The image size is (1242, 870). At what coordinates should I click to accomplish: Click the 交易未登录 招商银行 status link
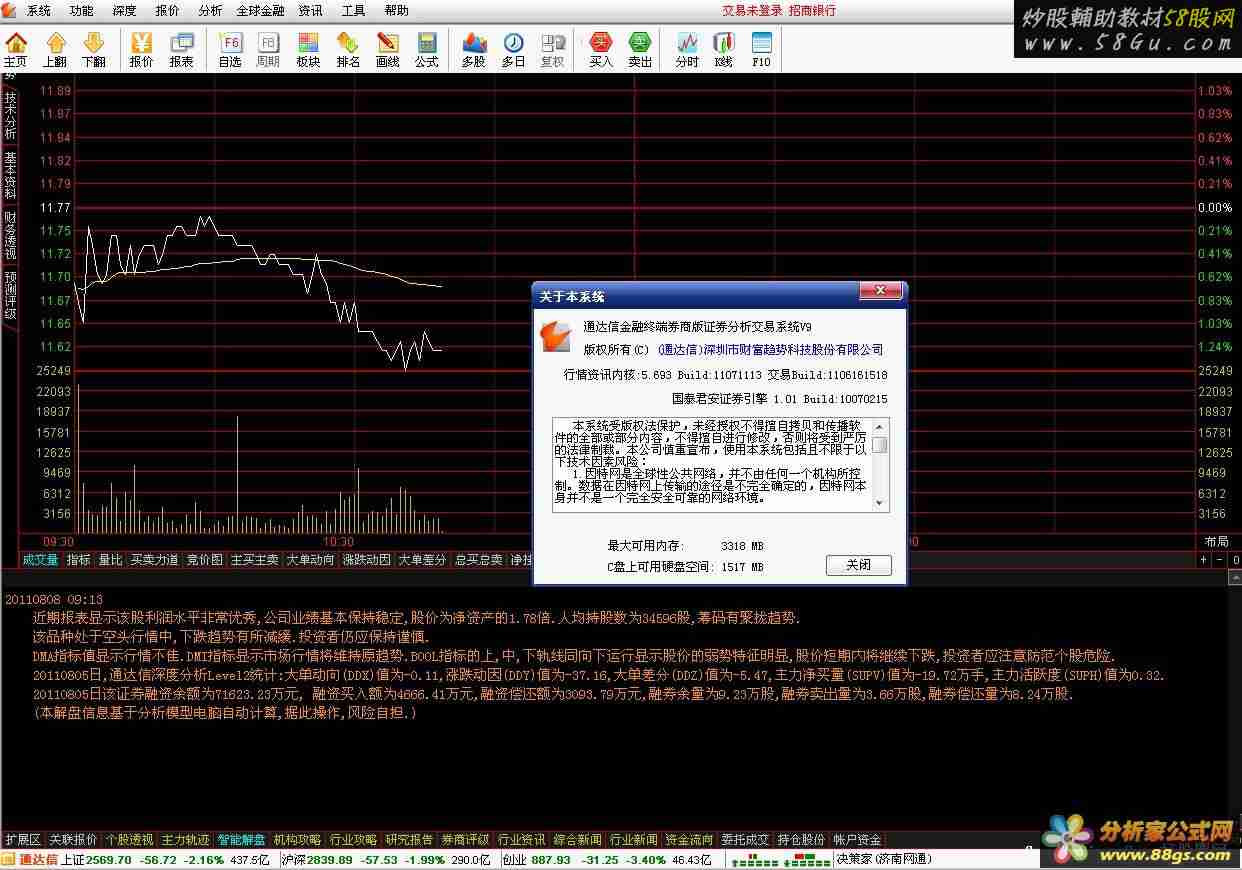coord(779,10)
